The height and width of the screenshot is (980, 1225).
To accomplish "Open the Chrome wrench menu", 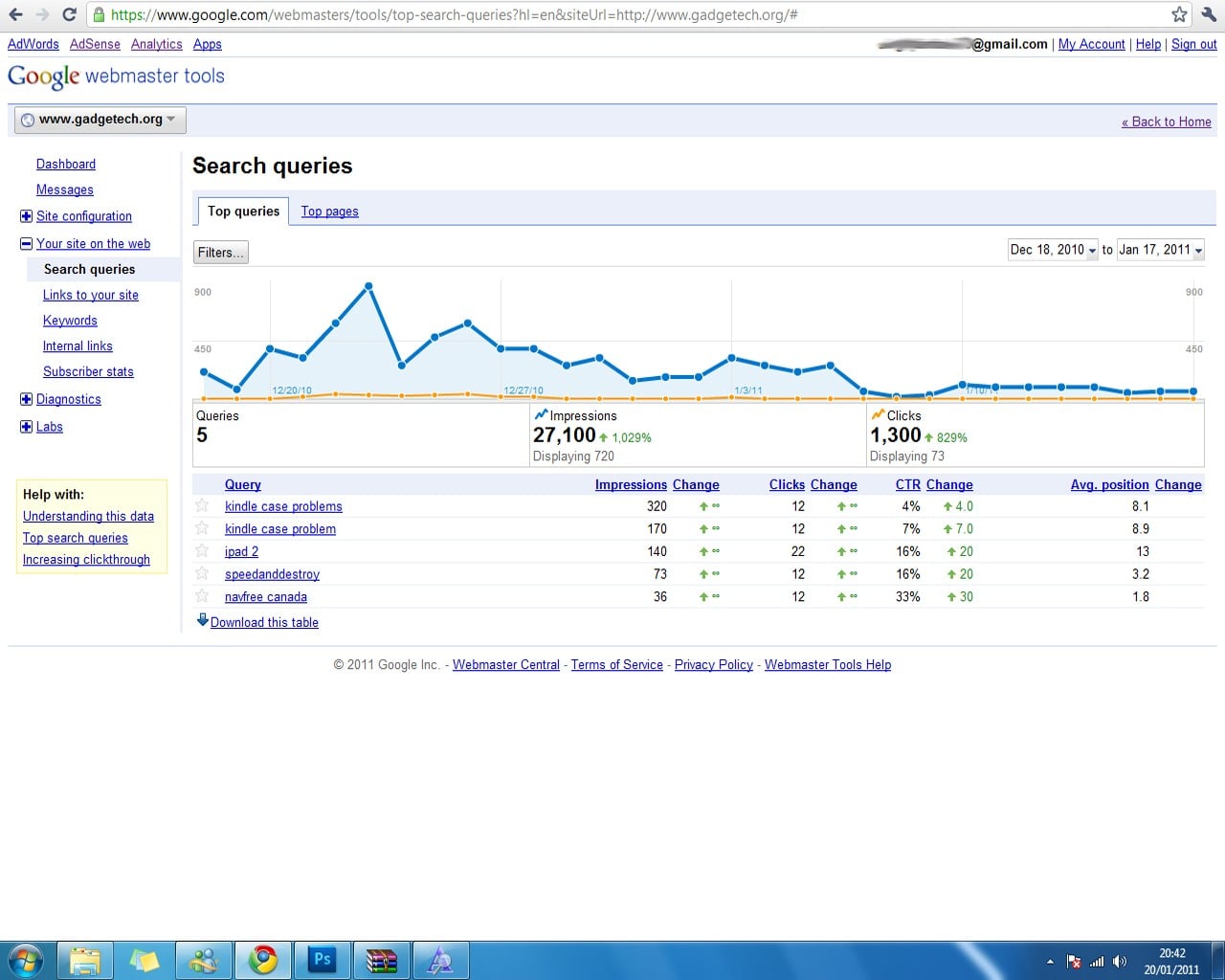I will (x=1207, y=14).
